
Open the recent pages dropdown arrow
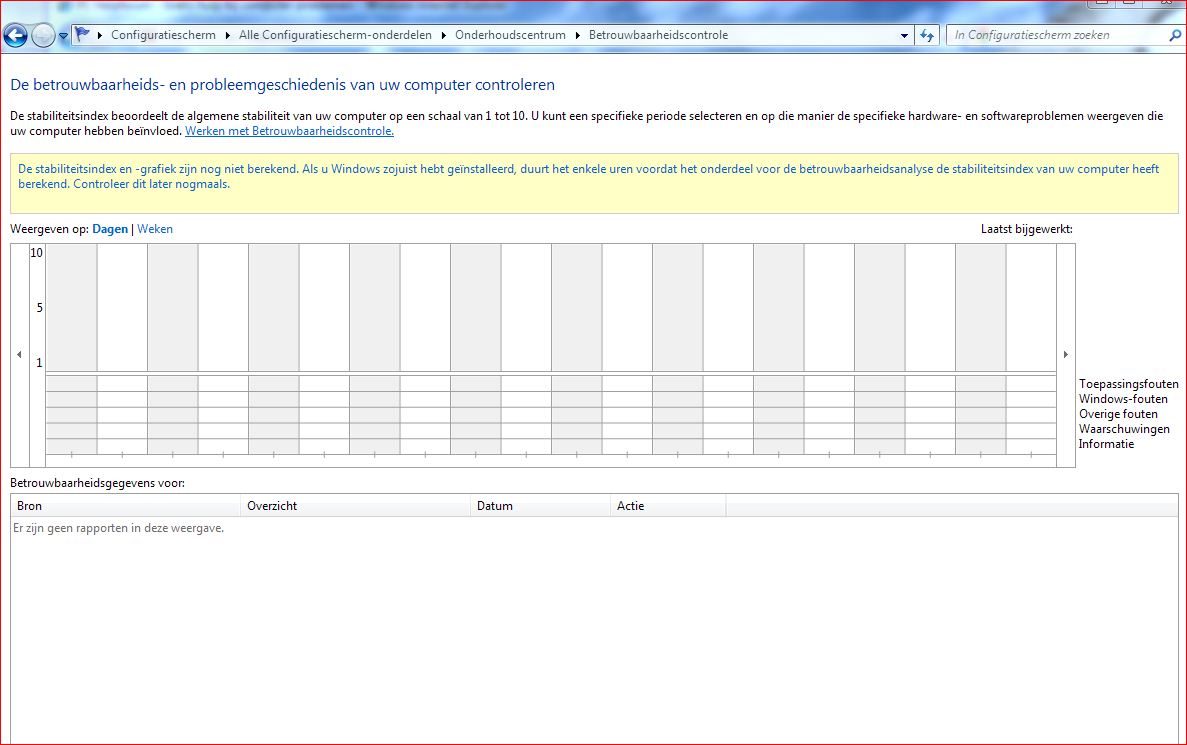coord(64,36)
